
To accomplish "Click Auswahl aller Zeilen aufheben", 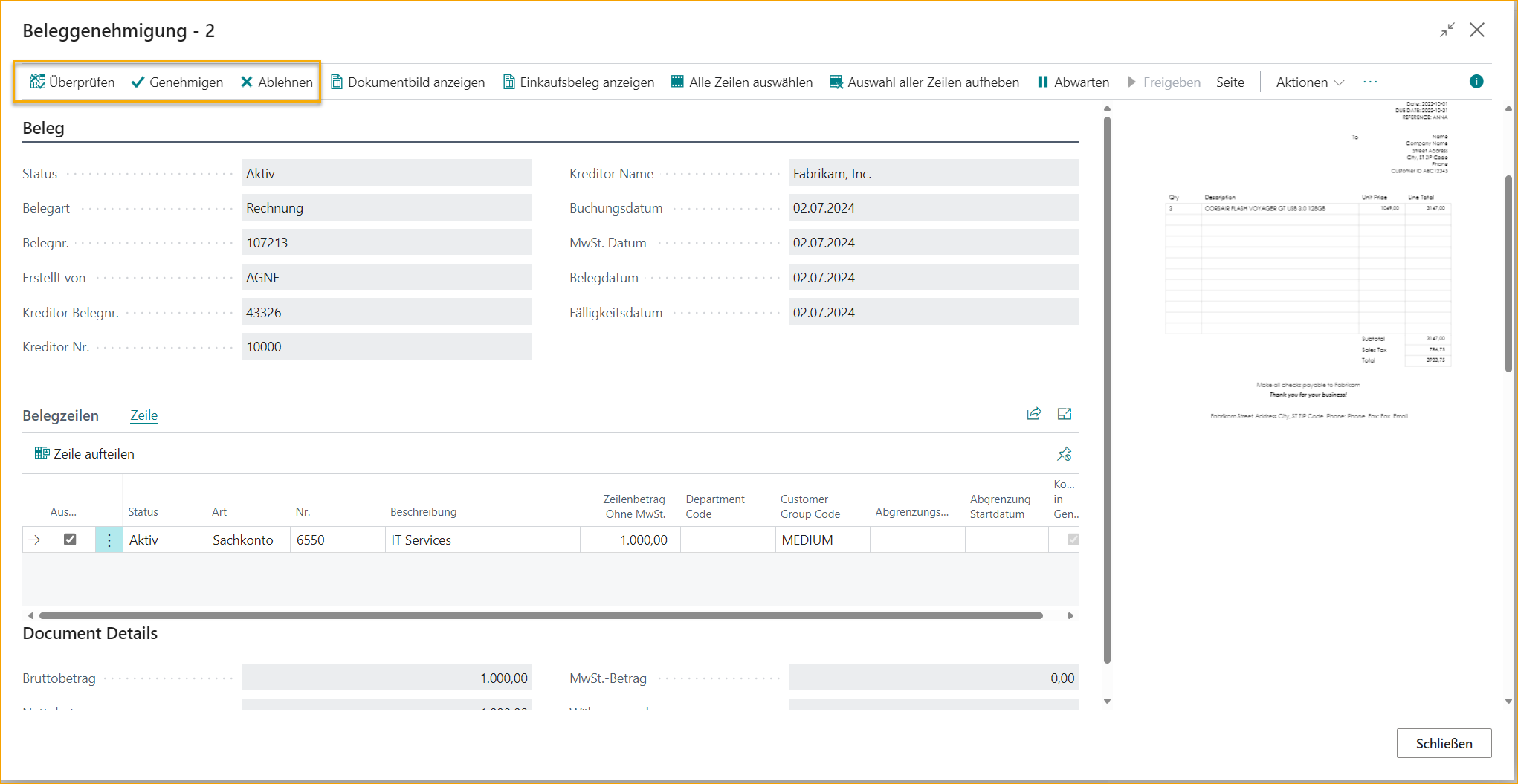I will pos(924,82).
